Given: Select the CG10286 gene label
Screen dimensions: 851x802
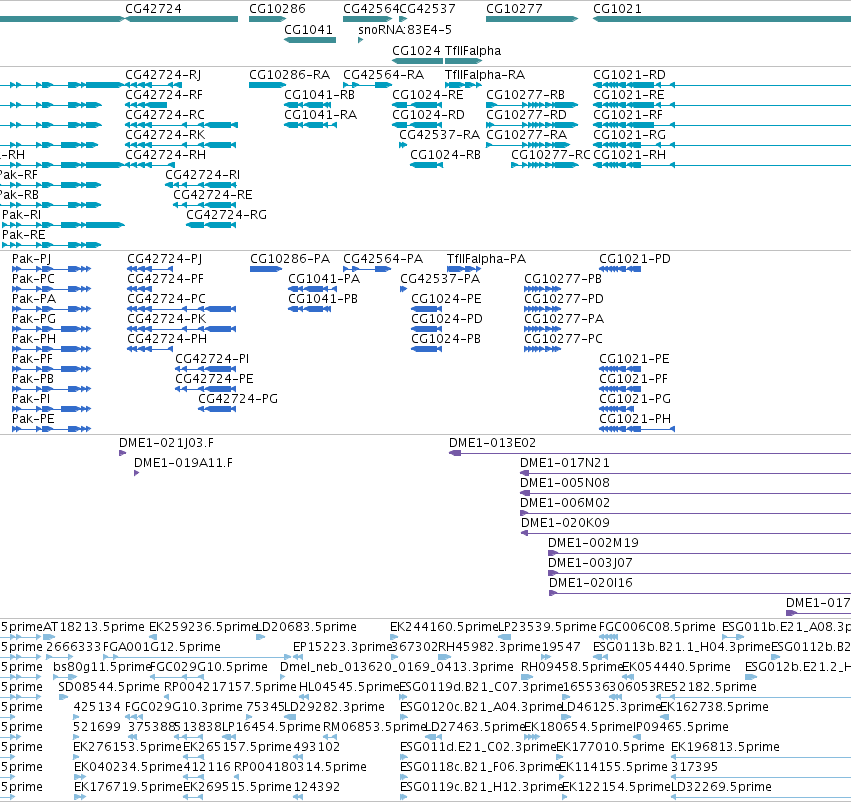Looking at the screenshot, I should pos(277,9).
